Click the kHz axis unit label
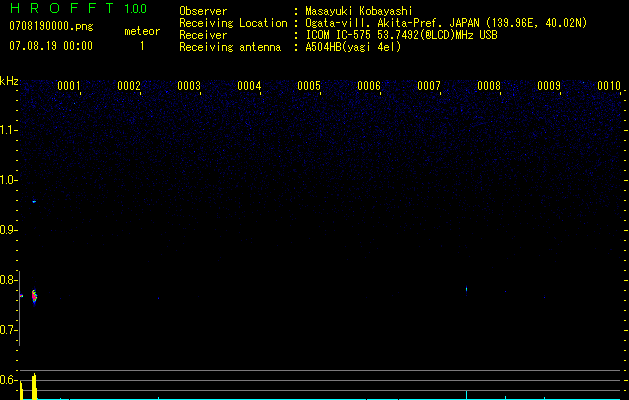 [x=9, y=81]
